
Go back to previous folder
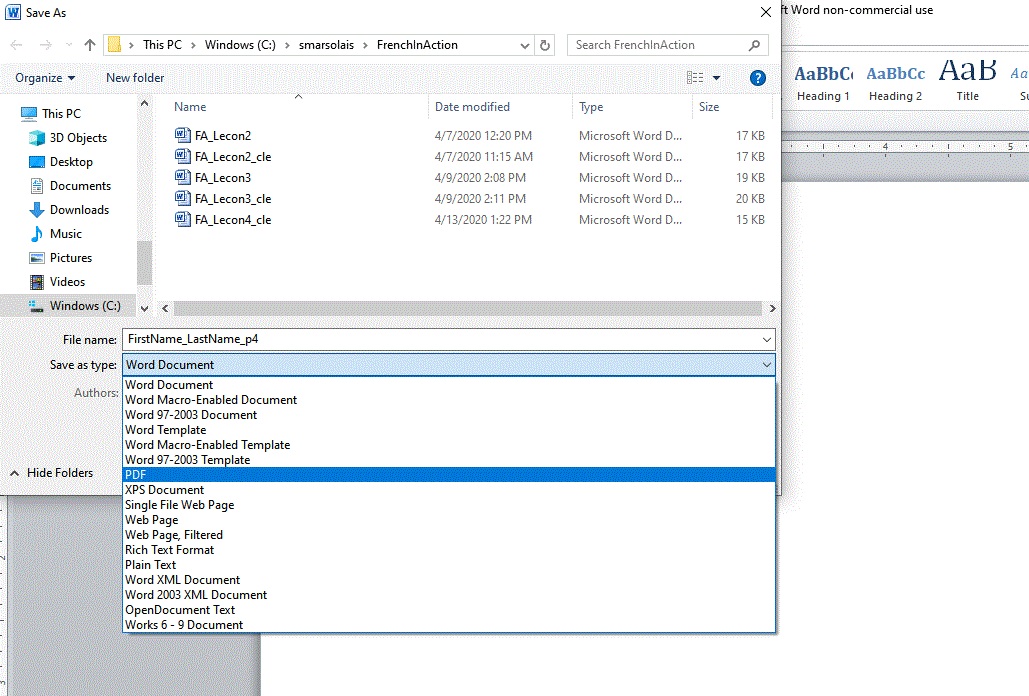(16, 45)
